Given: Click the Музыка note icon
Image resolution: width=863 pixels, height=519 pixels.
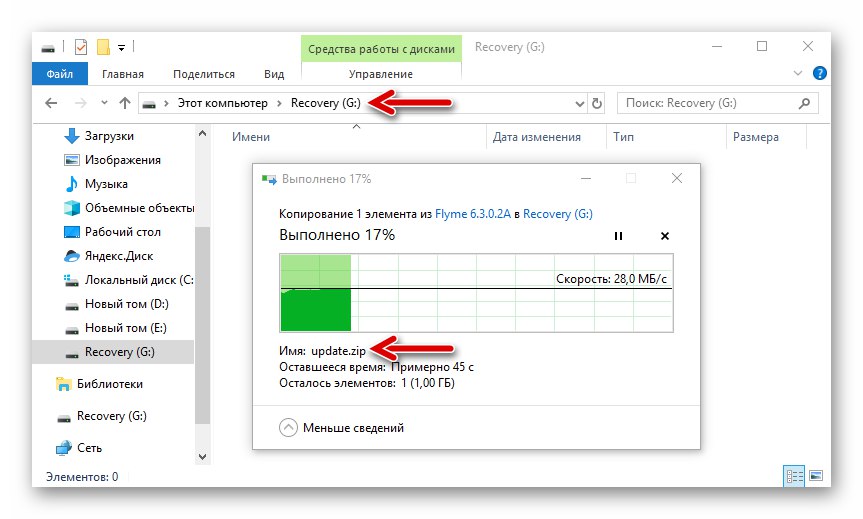Looking at the screenshot, I should click(72, 184).
